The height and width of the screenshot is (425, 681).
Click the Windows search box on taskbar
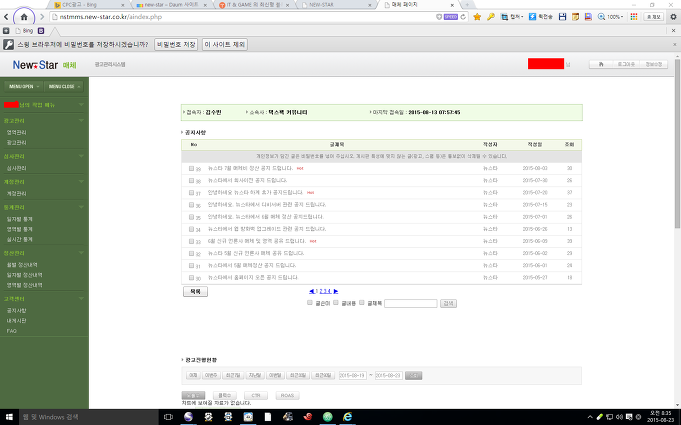coord(89,417)
